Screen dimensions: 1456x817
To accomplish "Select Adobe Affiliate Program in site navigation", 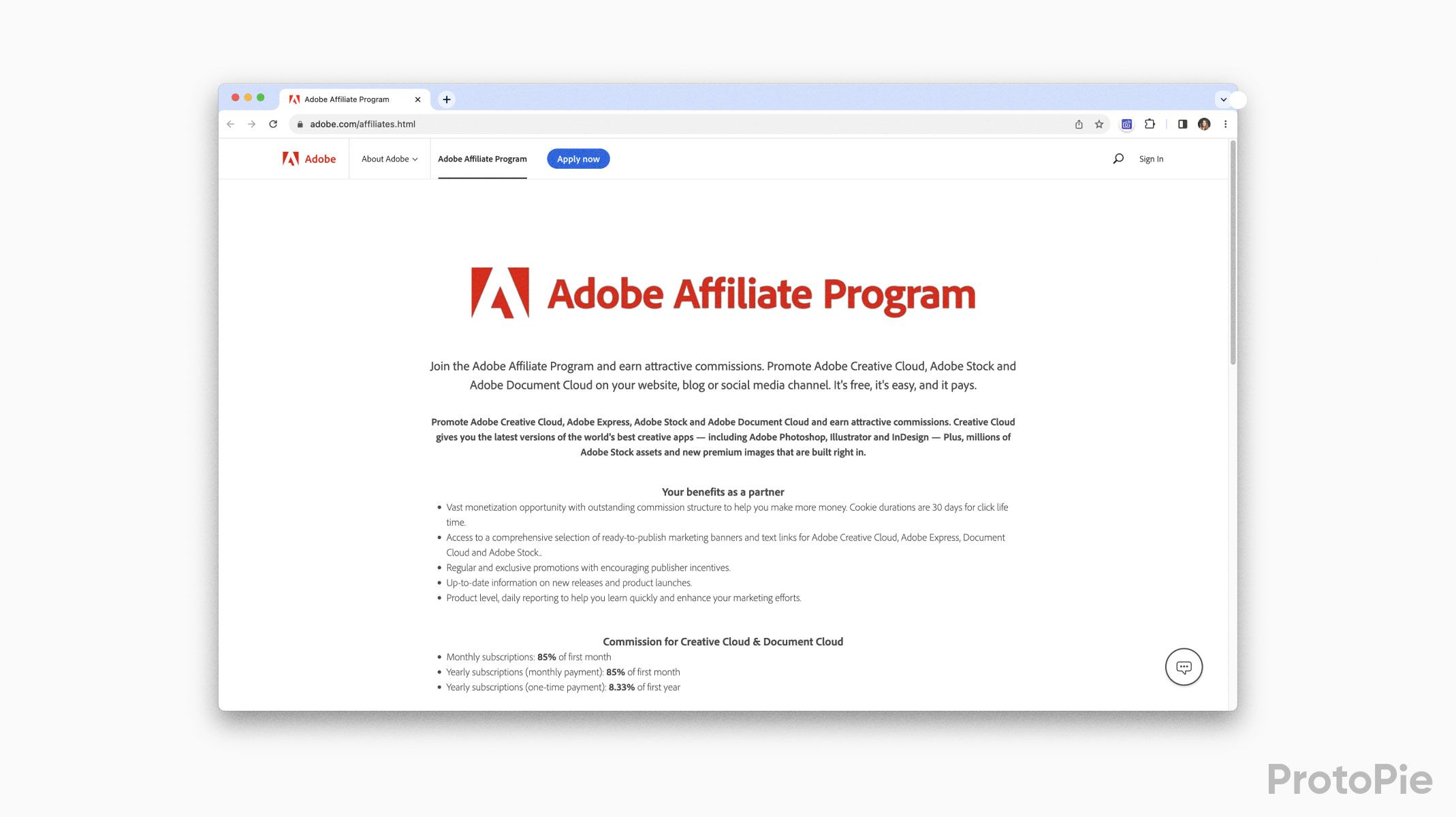I will pyautogui.click(x=482, y=159).
